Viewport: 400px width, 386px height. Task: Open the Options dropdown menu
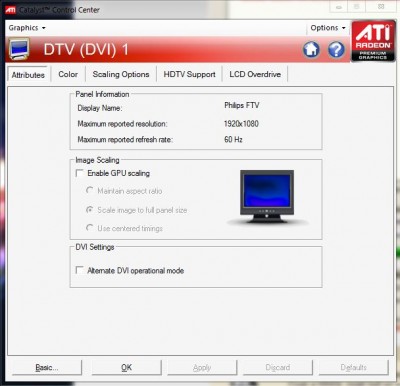point(328,28)
